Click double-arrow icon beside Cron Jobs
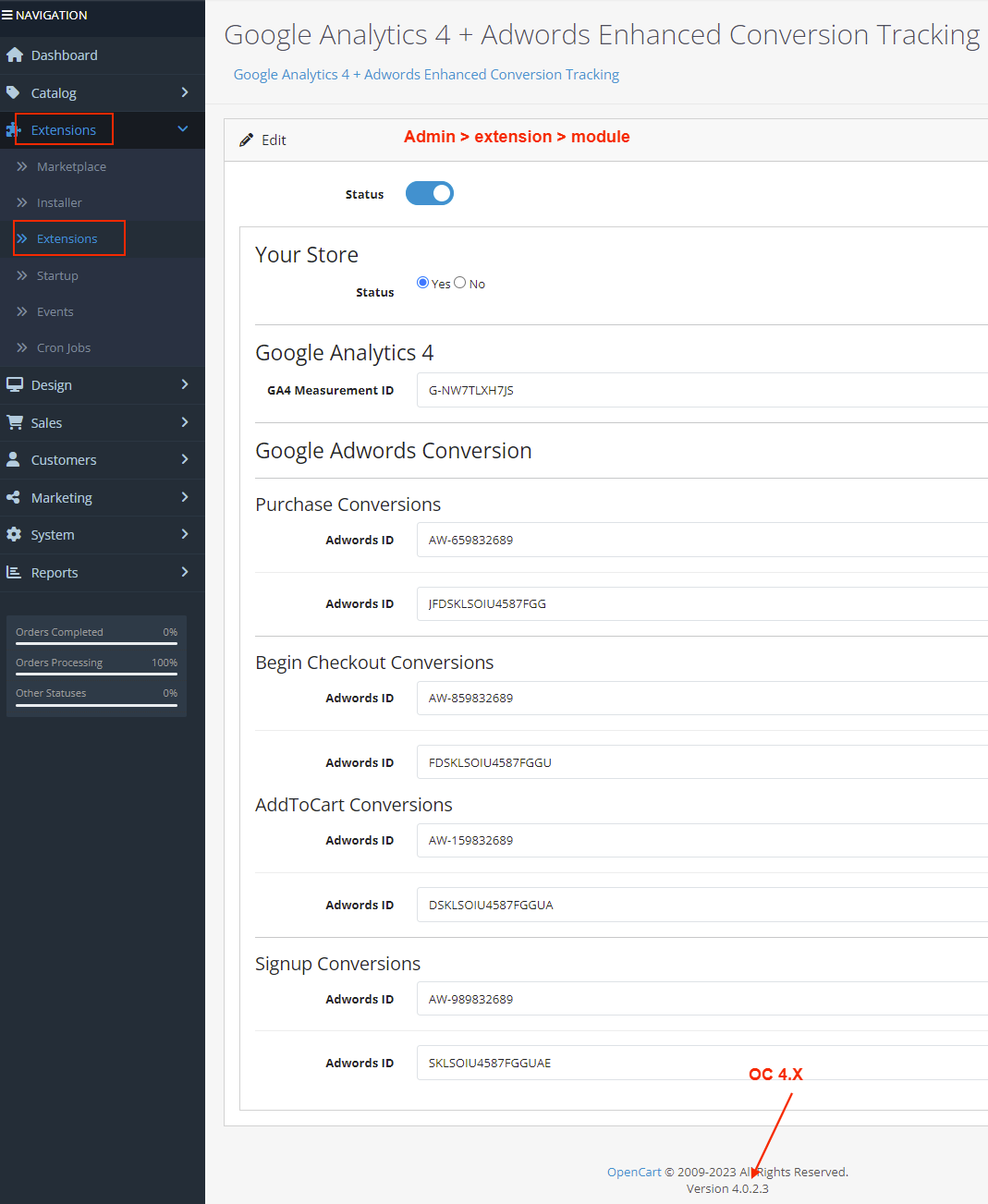 [x=22, y=347]
